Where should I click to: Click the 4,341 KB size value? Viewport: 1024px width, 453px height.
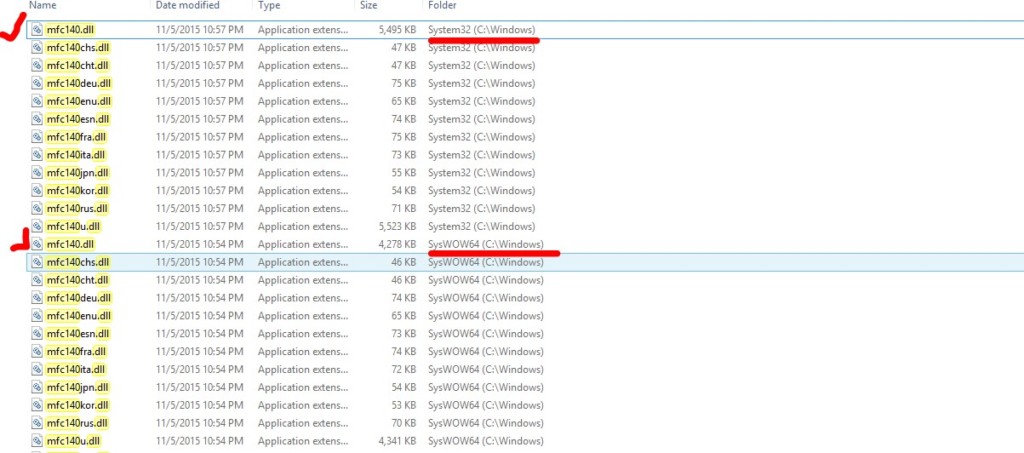click(x=397, y=441)
